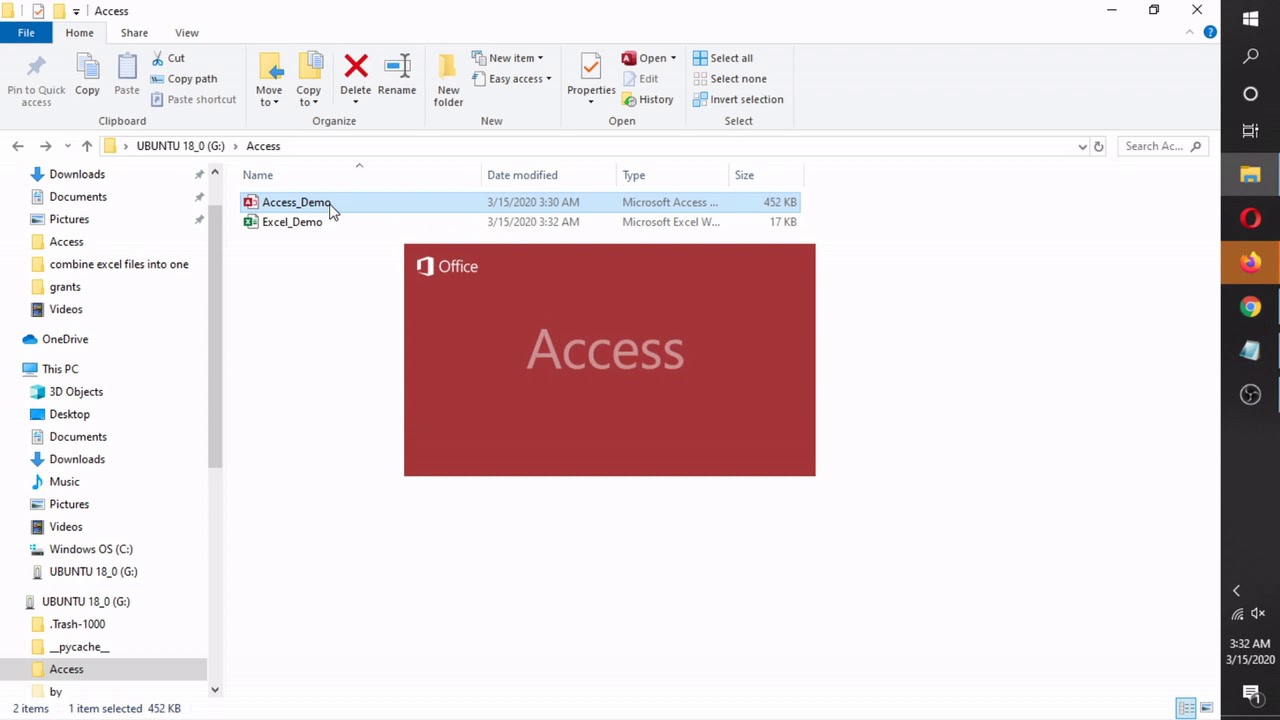This screenshot has height=720, width=1280.
Task: Click Paste shortcut command
Action: pos(194,99)
